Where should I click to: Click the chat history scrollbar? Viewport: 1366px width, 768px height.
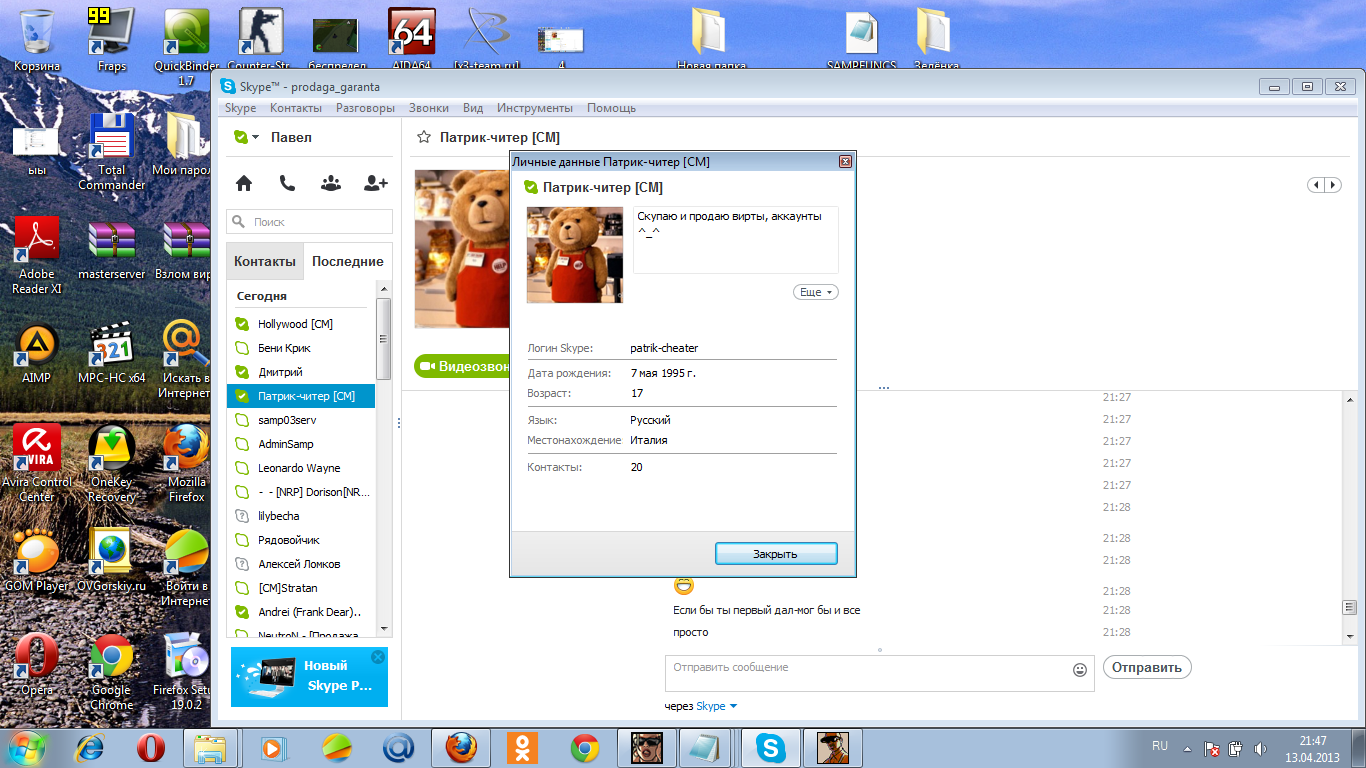(x=1349, y=607)
